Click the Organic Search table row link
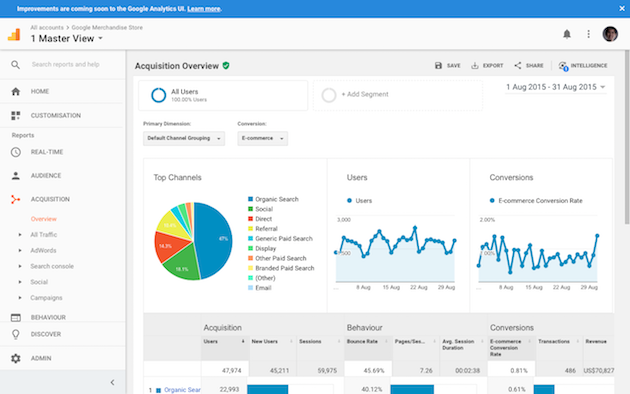 click(182, 390)
